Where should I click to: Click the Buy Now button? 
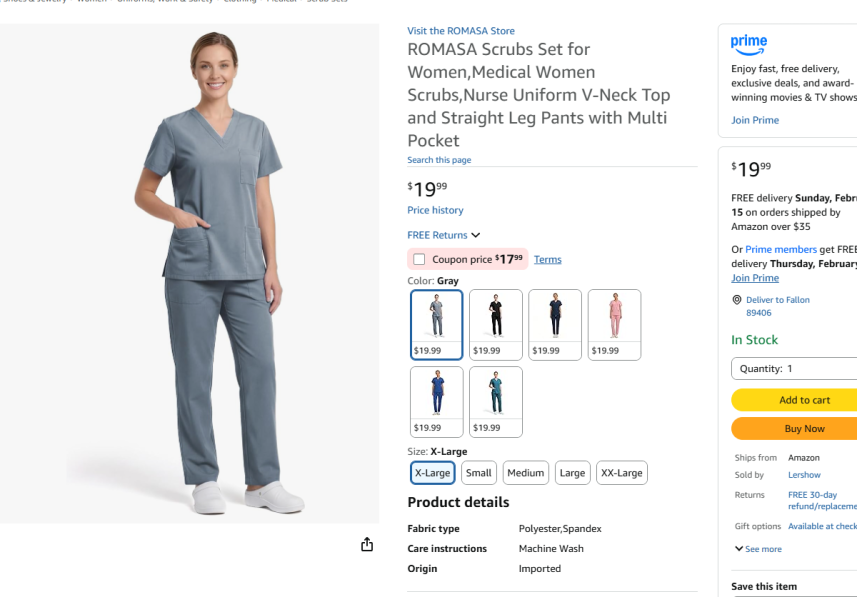click(x=794, y=429)
